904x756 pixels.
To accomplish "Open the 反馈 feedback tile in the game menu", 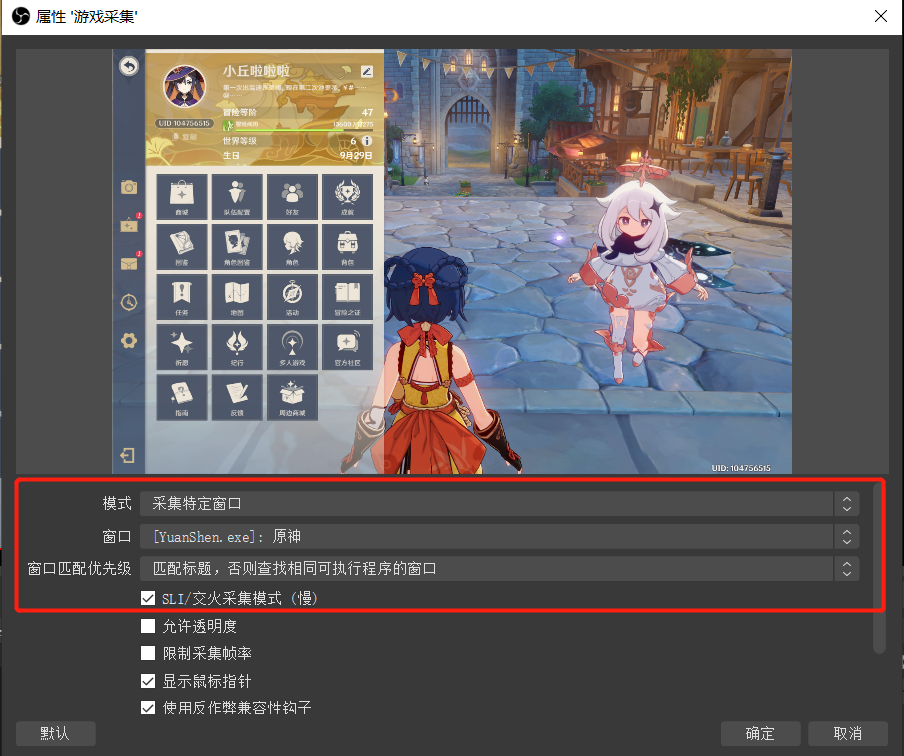I will [237, 397].
